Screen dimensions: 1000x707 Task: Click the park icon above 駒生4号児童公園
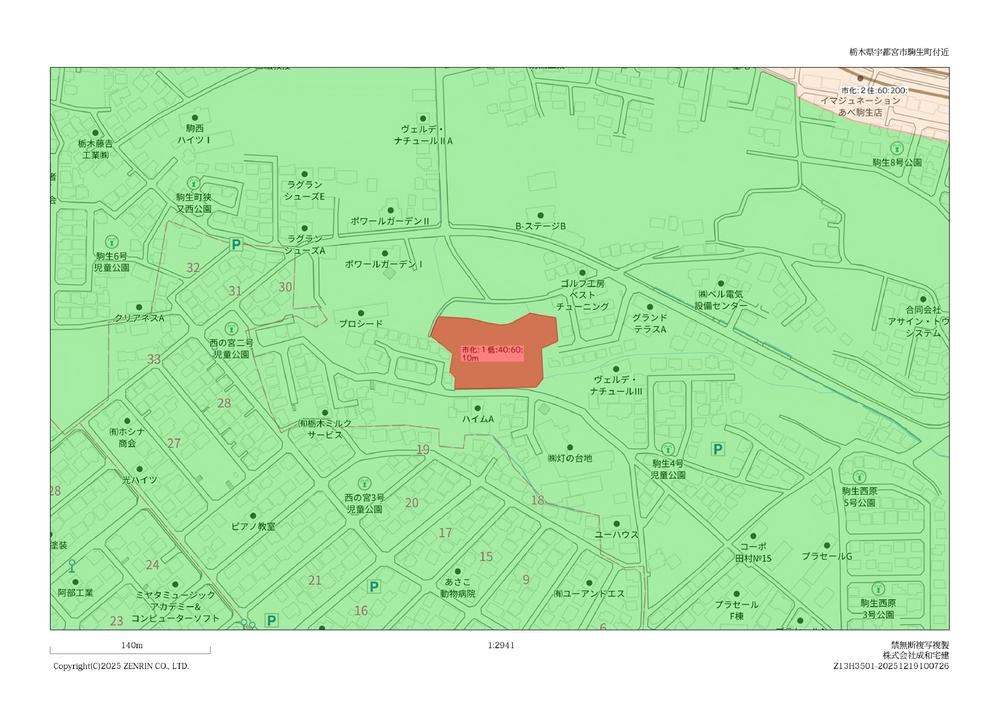click(668, 449)
